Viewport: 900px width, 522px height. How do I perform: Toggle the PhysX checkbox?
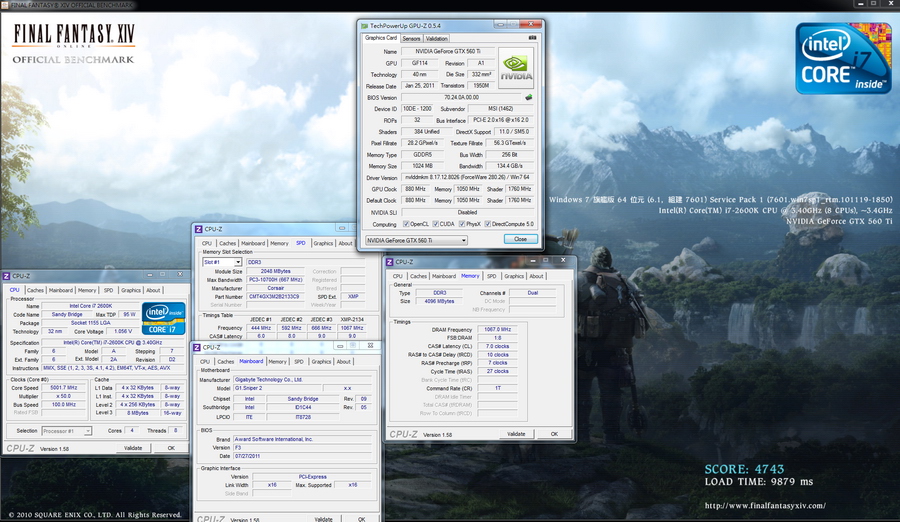(462, 224)
